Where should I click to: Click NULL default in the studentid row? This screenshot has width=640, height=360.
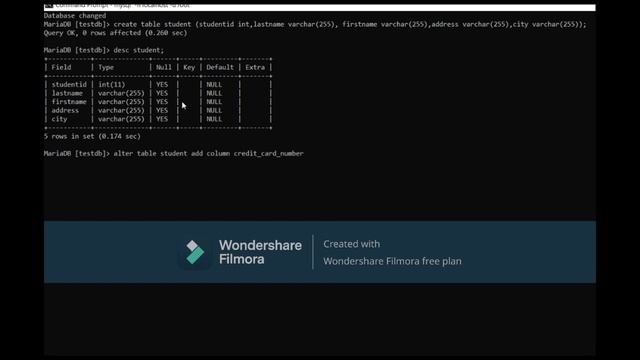click(214, 84)
